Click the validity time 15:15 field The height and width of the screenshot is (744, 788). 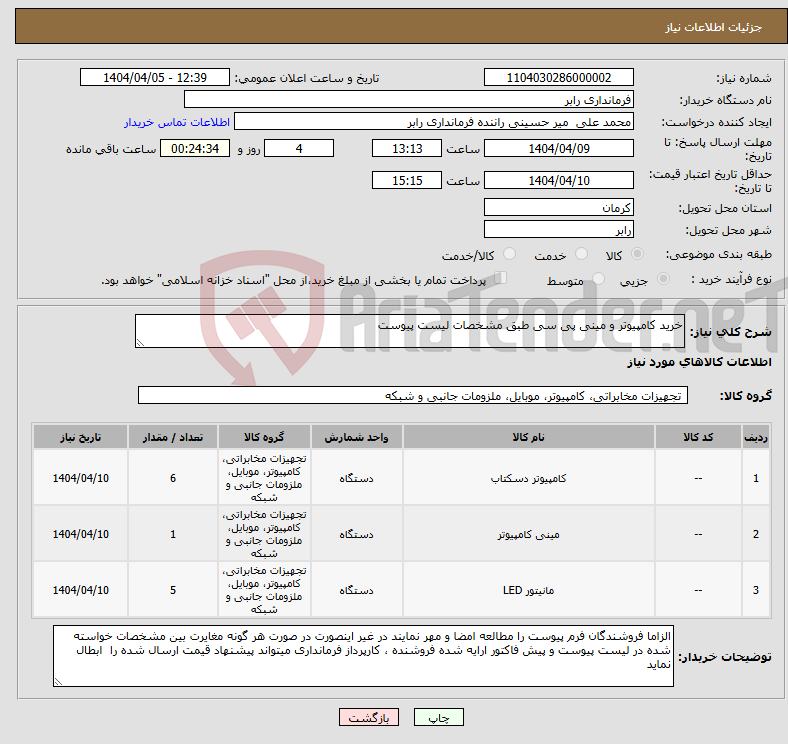coord(407,180)
